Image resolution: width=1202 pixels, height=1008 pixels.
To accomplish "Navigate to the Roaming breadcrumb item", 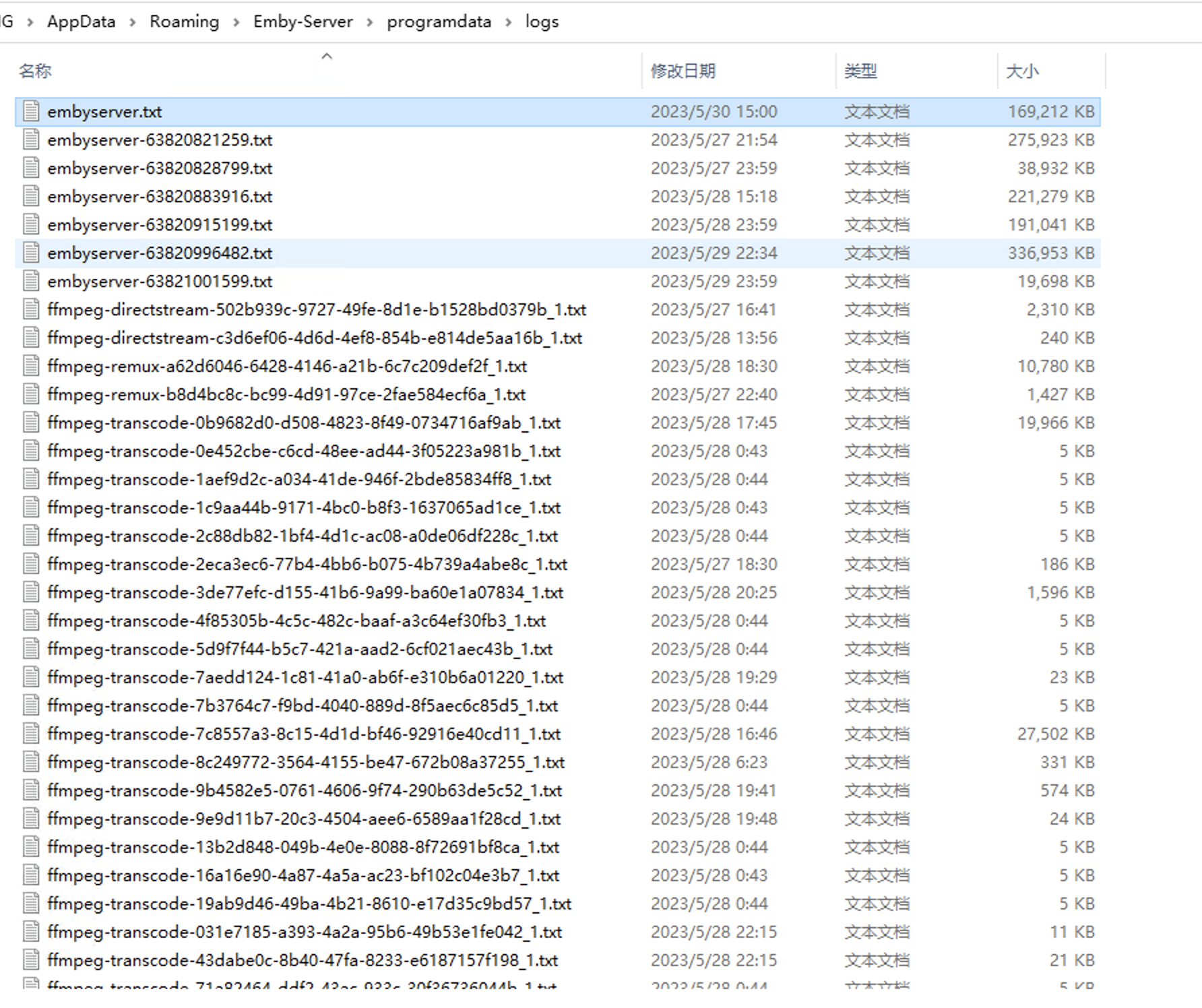I will pos(184,21).
